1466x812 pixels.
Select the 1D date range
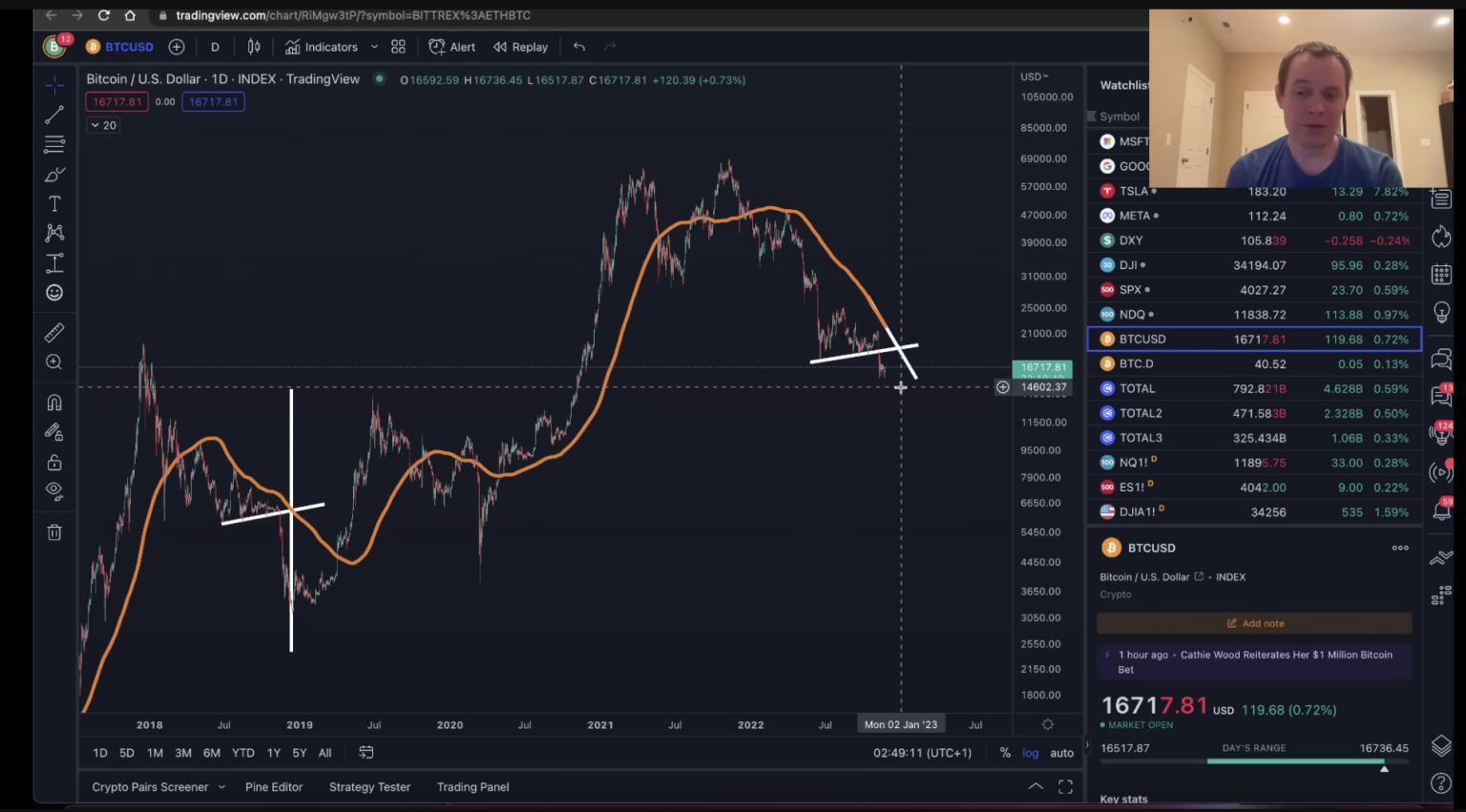[x=100, y=753]
